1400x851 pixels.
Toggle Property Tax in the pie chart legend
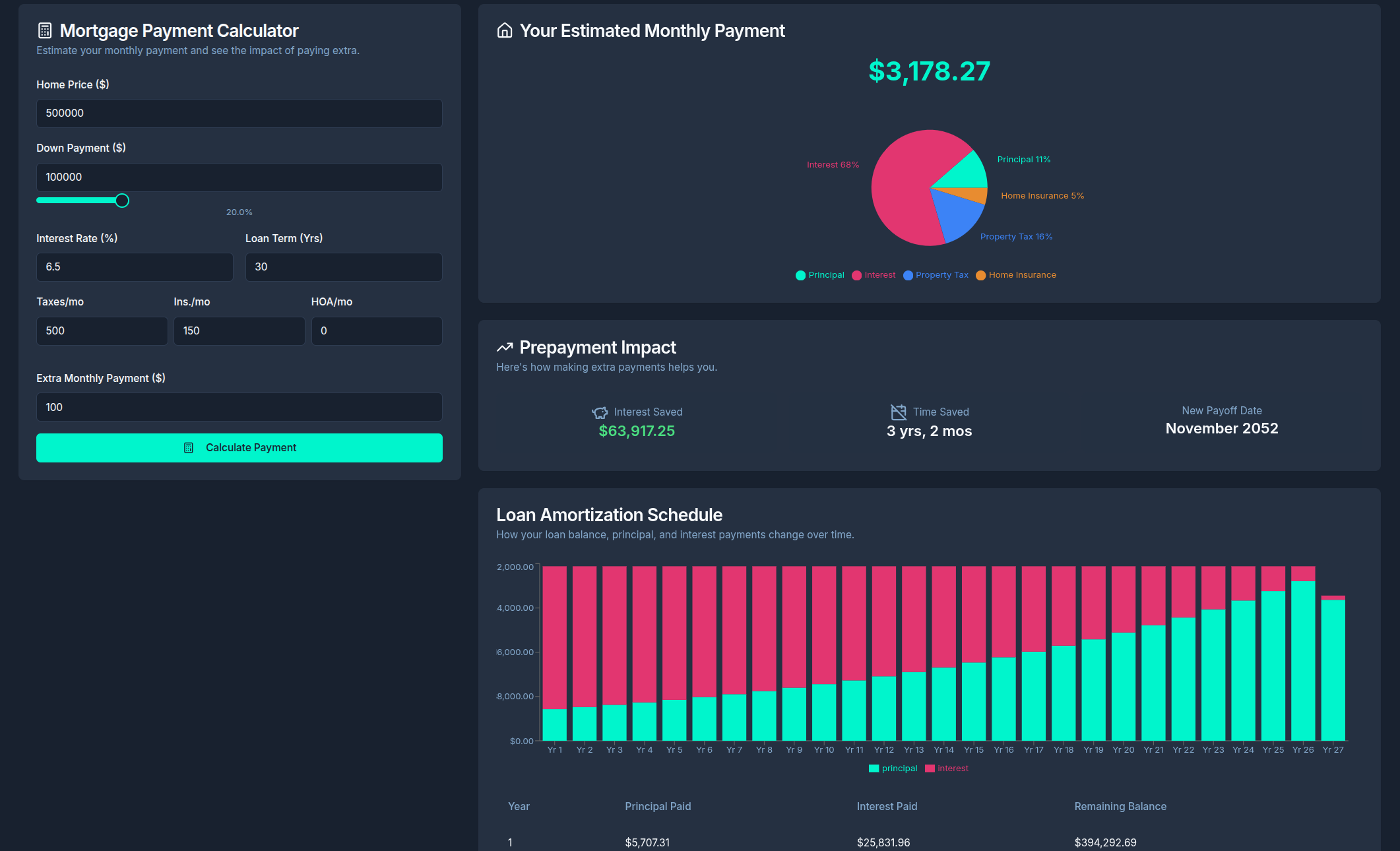(936, 275)
